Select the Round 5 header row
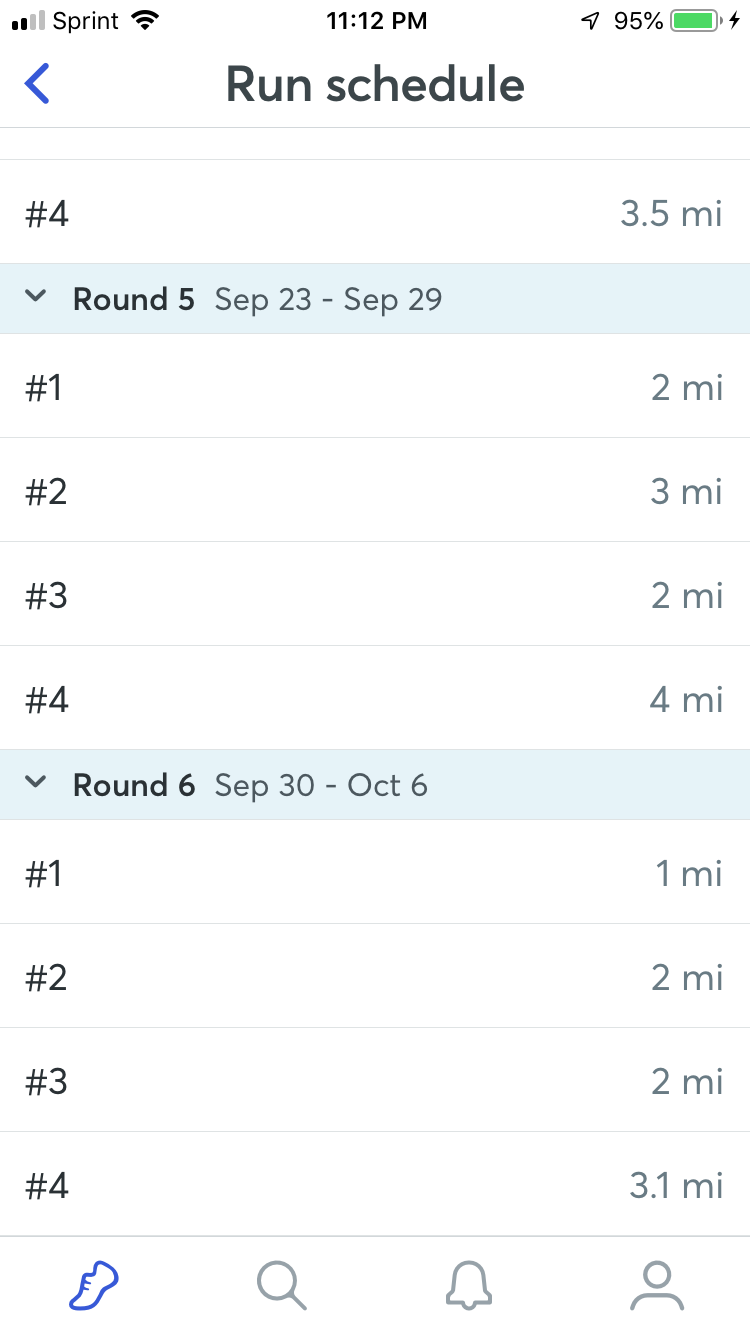This screenshot has width=750, height=1334. [375, 299]
